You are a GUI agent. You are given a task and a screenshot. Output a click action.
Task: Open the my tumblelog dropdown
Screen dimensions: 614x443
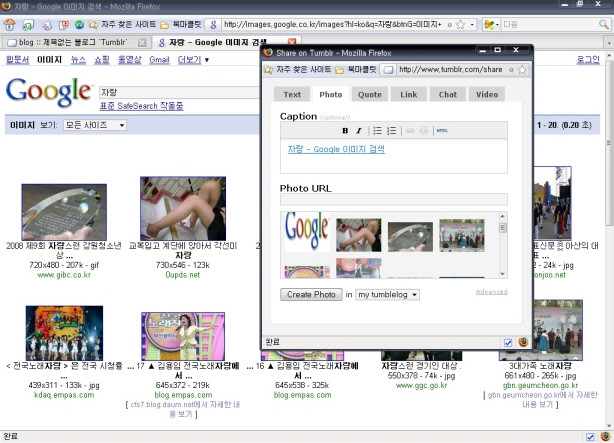click(387, 295)
